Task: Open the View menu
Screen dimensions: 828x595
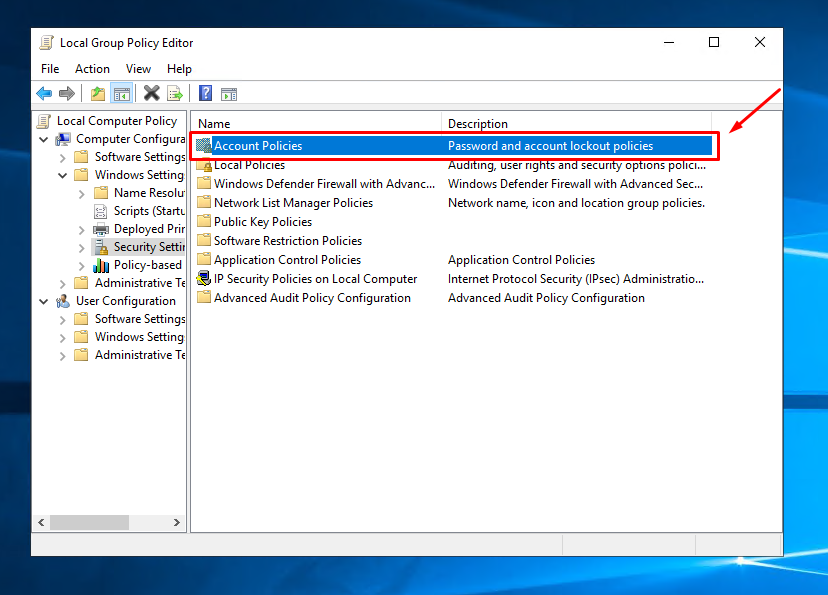Action: coord(138,69)
